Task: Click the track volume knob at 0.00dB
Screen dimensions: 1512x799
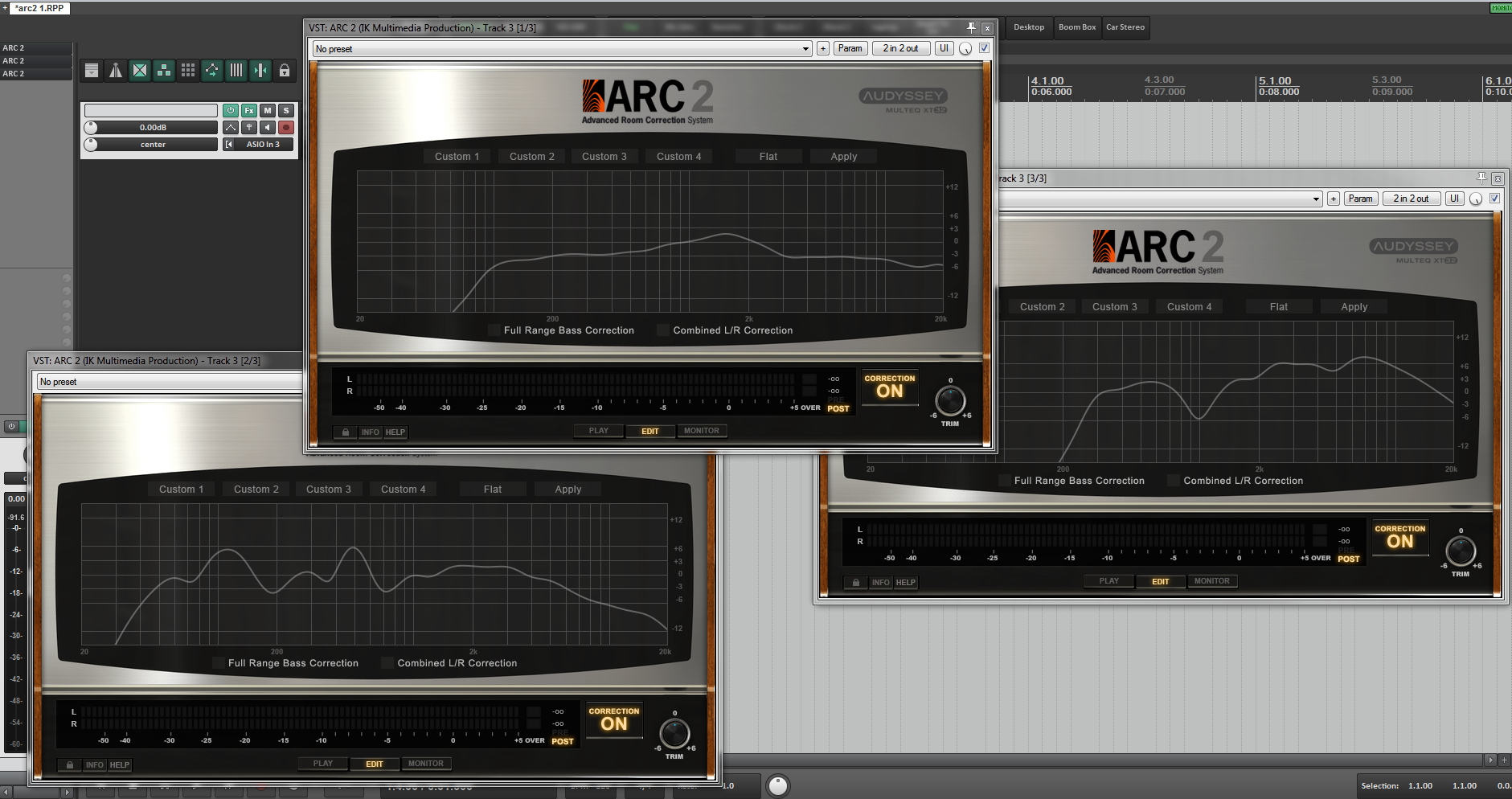Action: pos(91,127)
